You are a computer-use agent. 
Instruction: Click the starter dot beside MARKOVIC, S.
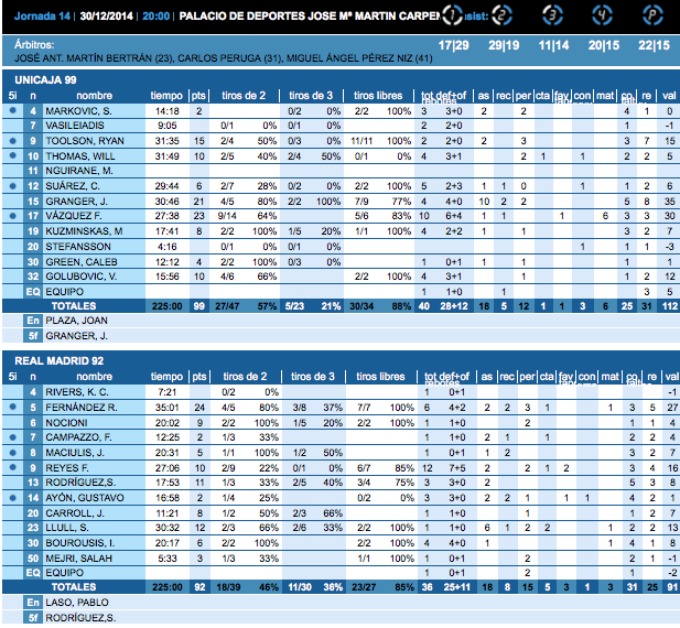pos(13,111)
